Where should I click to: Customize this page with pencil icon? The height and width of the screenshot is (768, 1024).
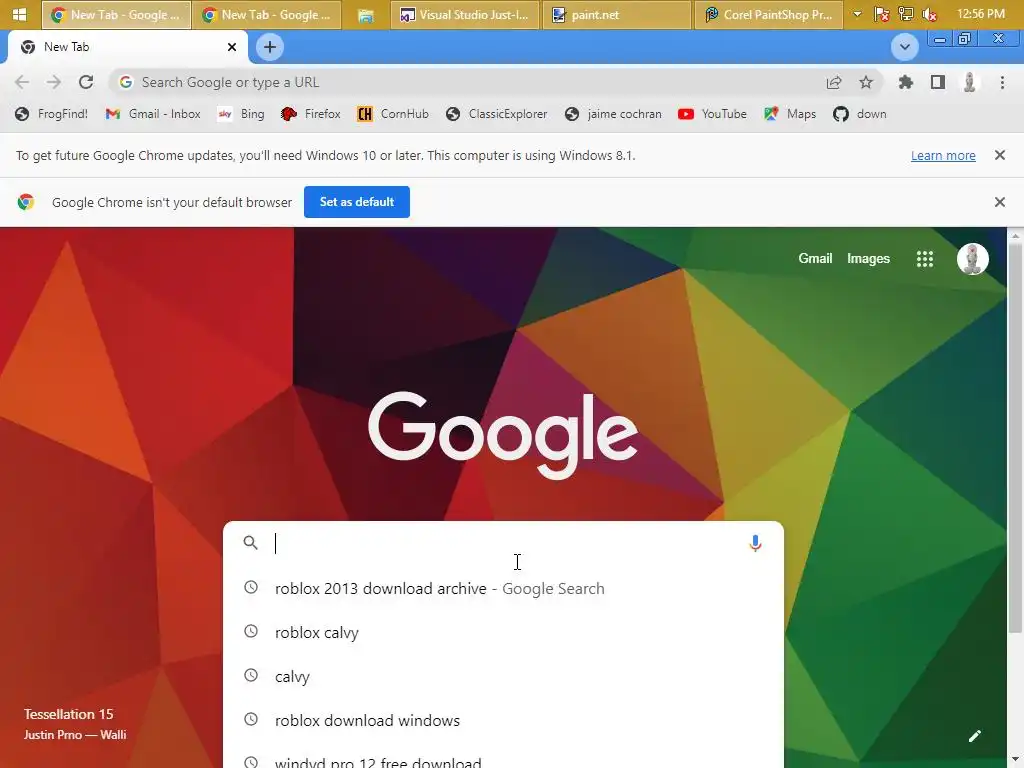pos(974,736)
